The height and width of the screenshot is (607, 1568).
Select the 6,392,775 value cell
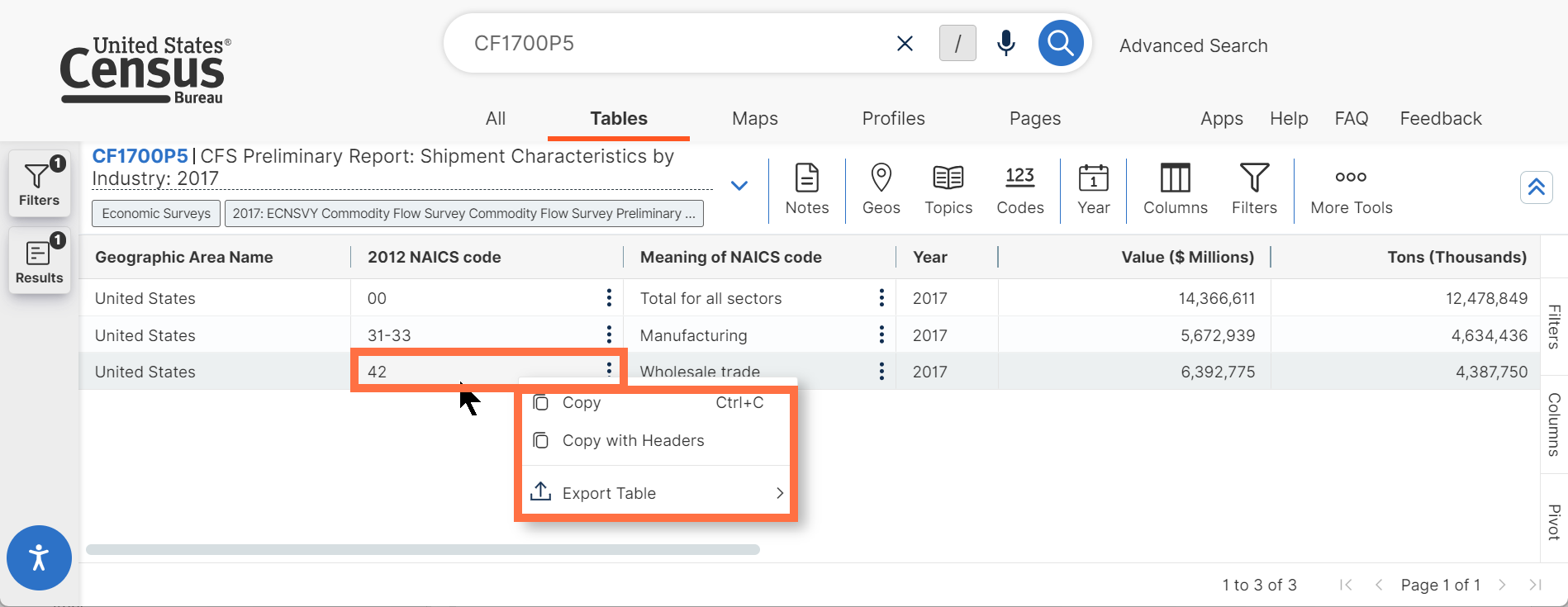click(x=1134, y=372)
